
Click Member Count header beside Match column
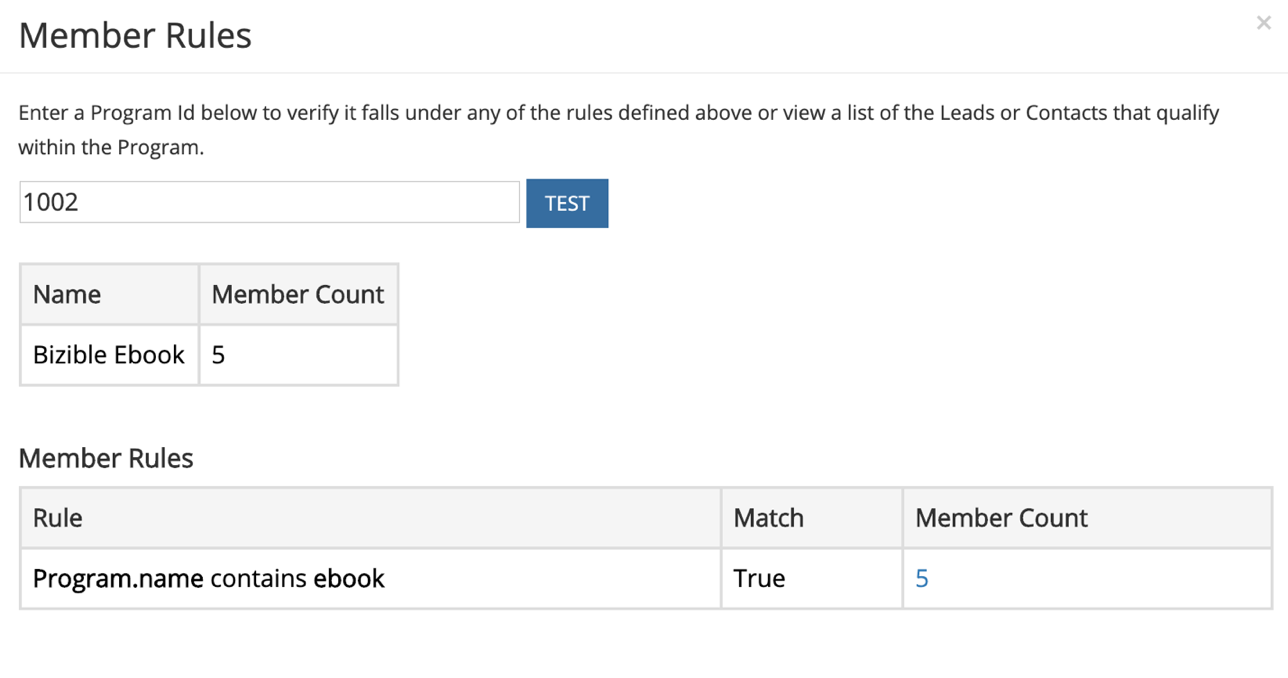tap(1001, 518)
